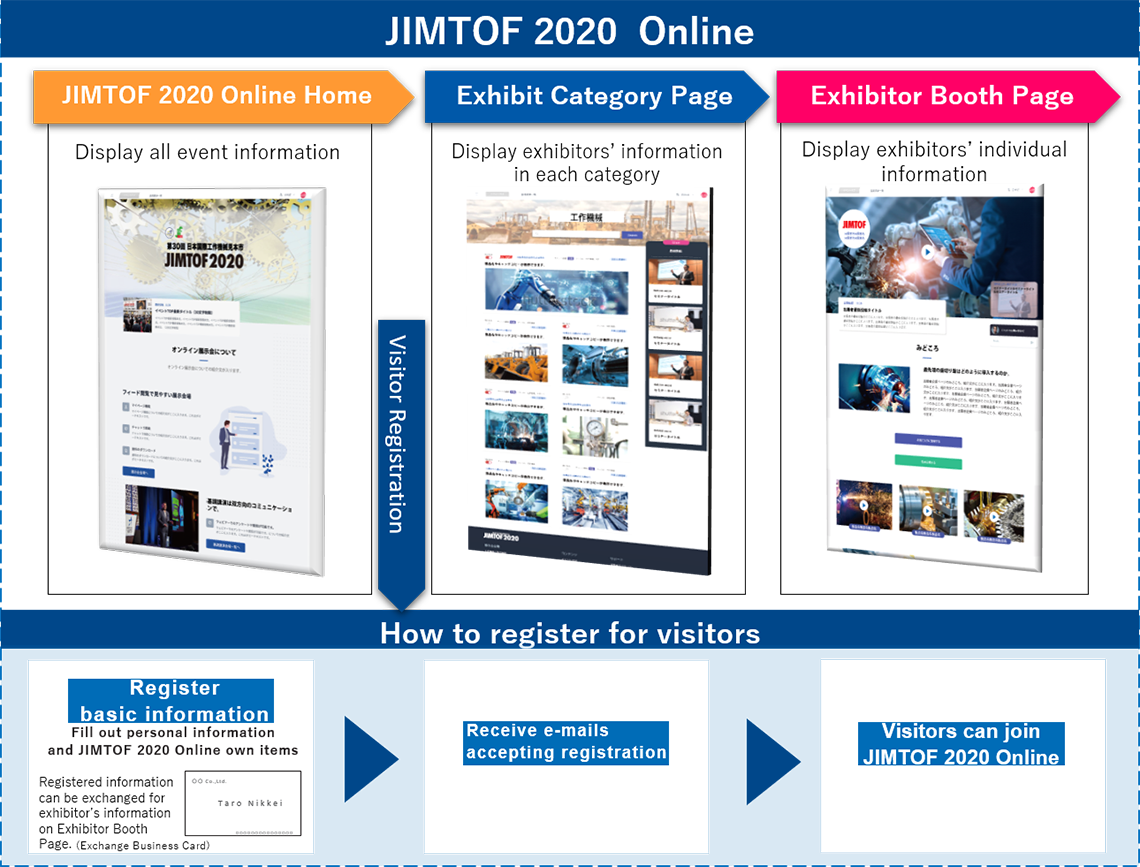This screenshot has height=867, width=1140.
Task: Click the blue button beside the speaker photo
Action: (226, 546)
